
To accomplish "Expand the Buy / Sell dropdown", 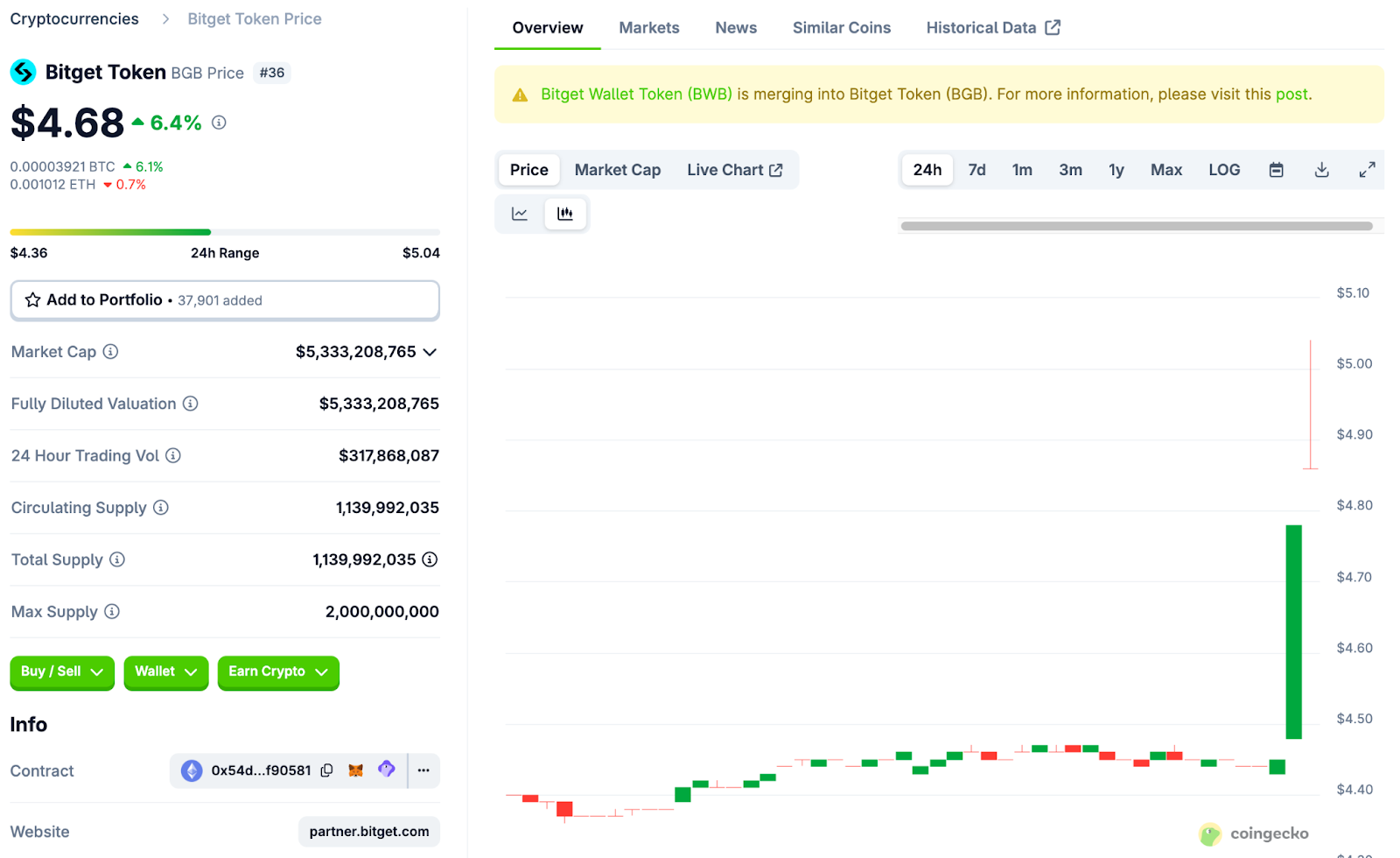I will pos(61,672).
